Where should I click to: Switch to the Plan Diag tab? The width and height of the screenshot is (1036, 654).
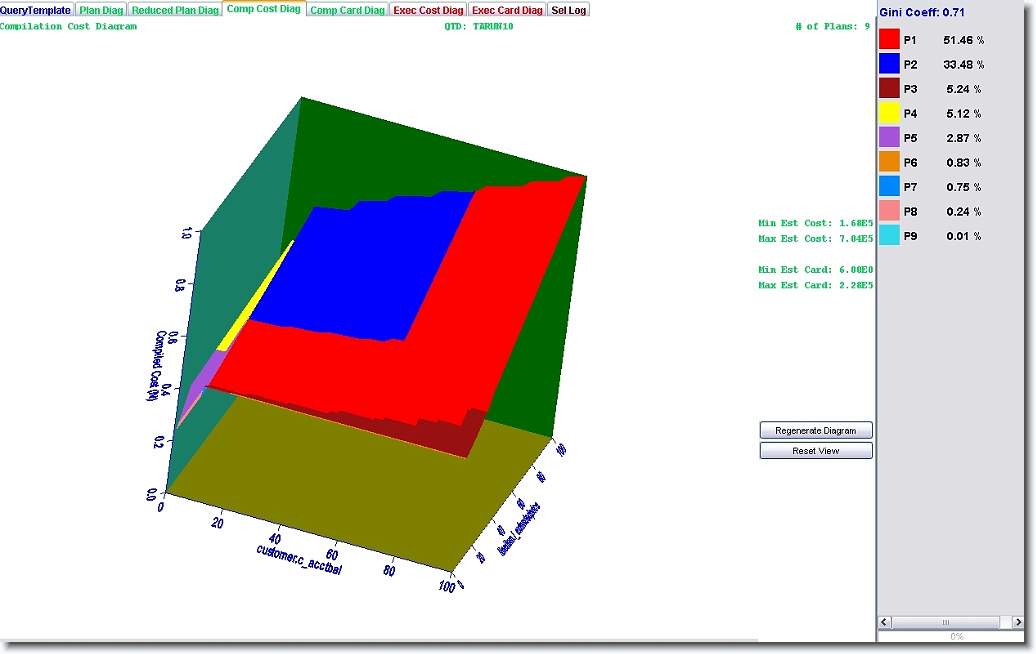[101, 10]
